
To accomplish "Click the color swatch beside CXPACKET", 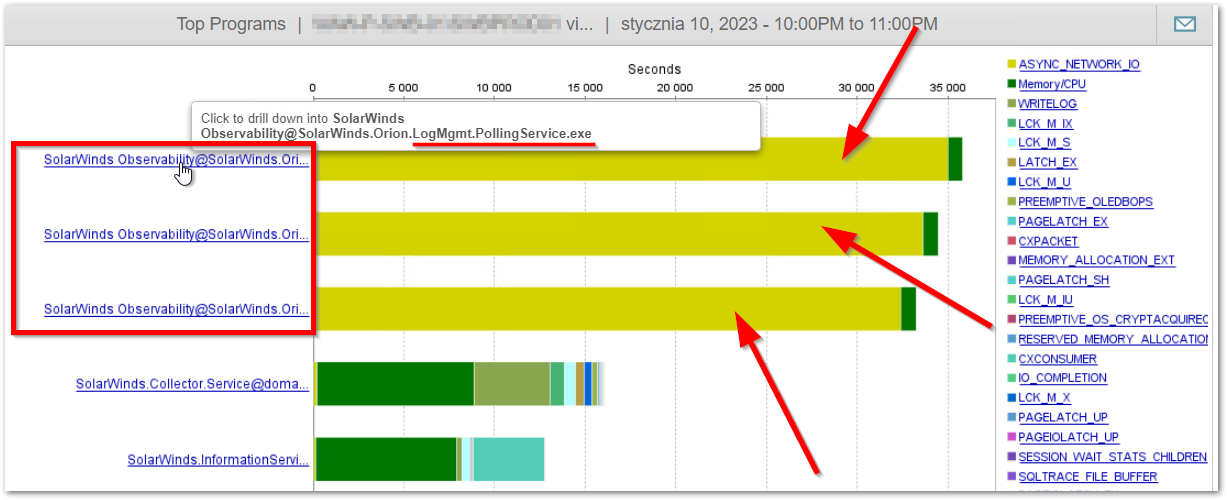I will click(x=1012, y=241).
